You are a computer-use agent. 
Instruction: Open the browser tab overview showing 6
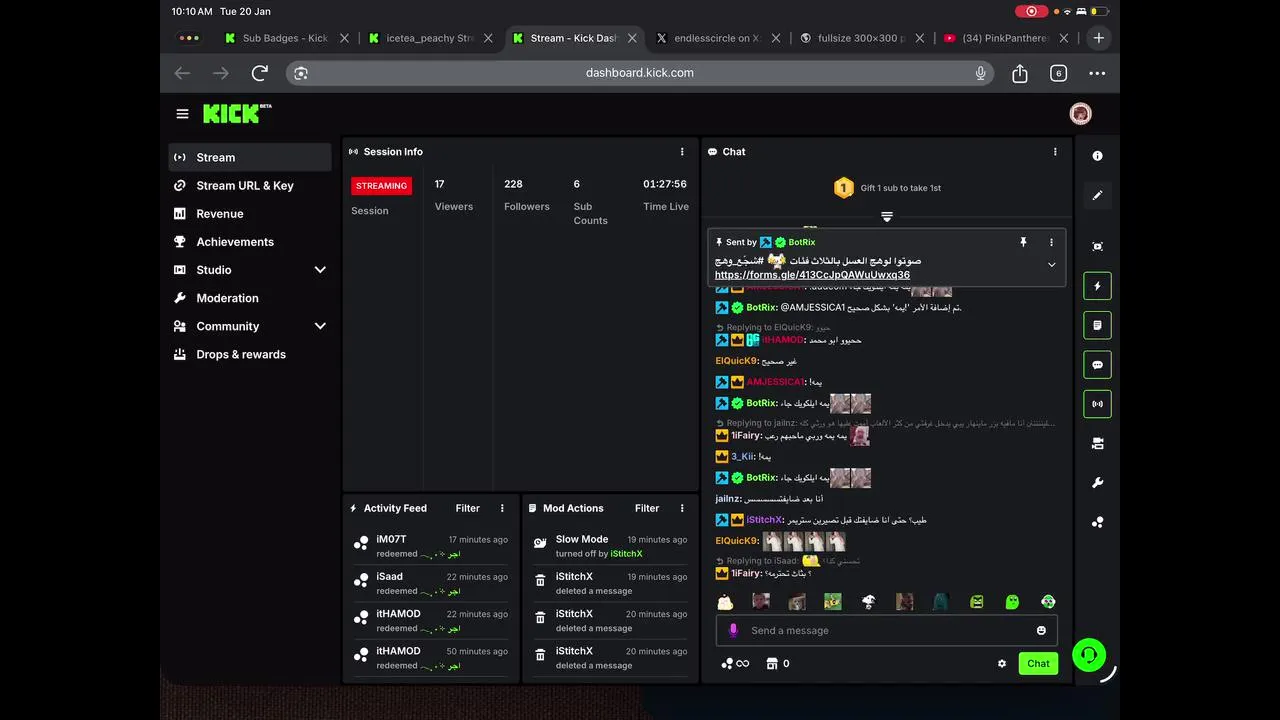pyautogui.click(x=1059, y=73)
